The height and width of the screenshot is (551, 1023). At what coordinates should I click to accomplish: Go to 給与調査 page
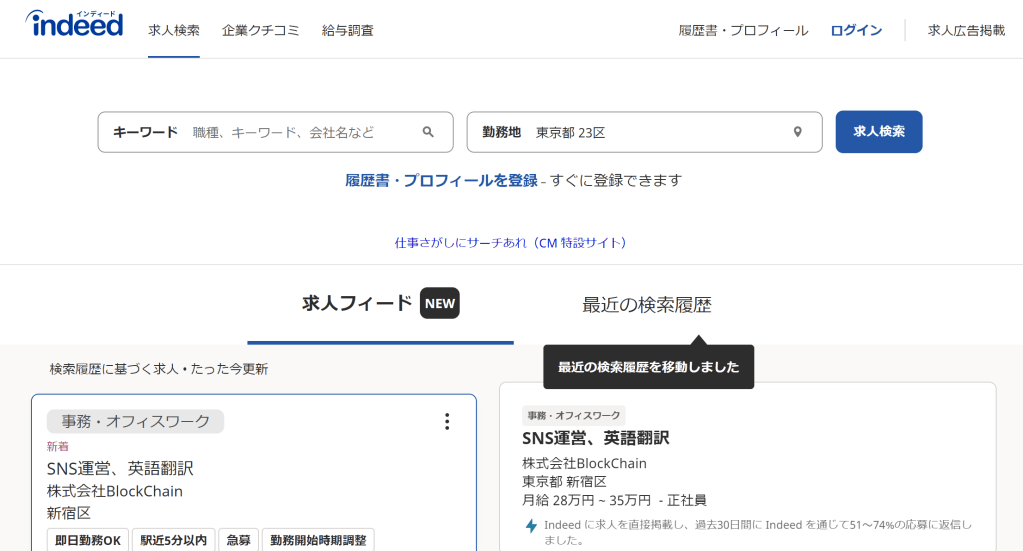point(348,30)
